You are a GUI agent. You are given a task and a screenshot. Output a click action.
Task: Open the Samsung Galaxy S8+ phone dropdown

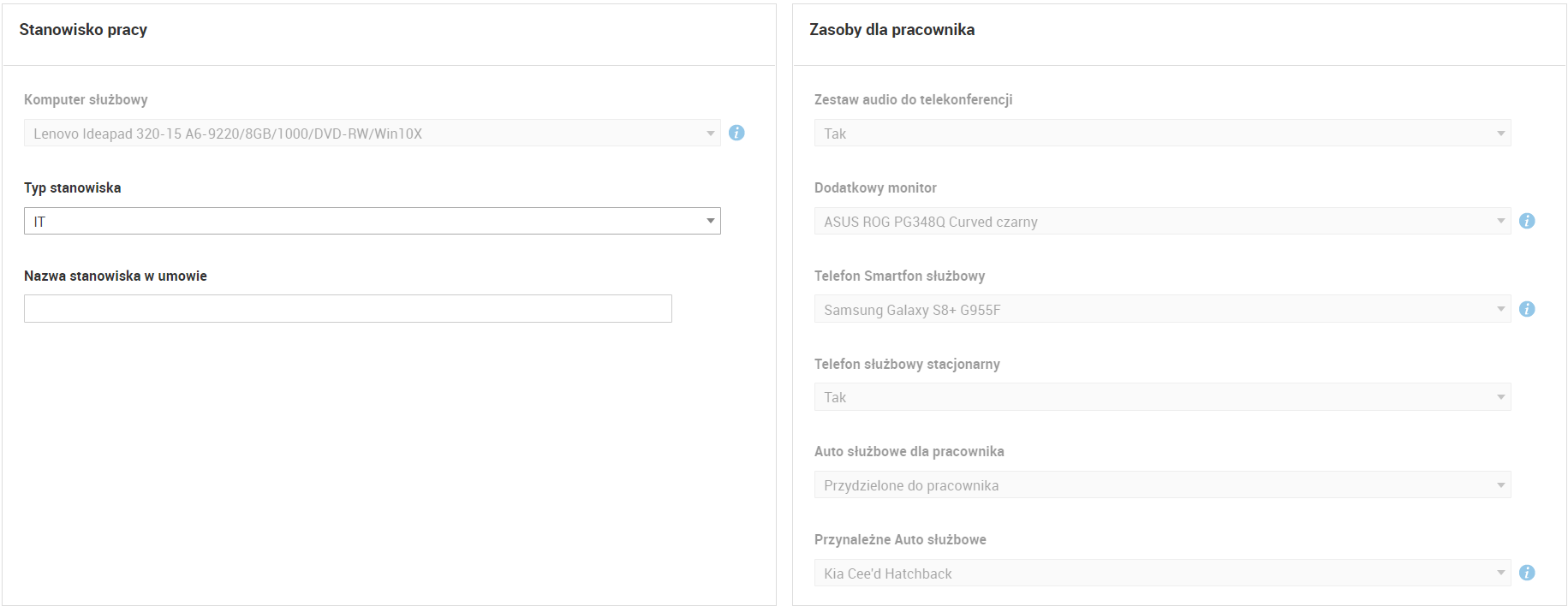[x=1162, y=309]
